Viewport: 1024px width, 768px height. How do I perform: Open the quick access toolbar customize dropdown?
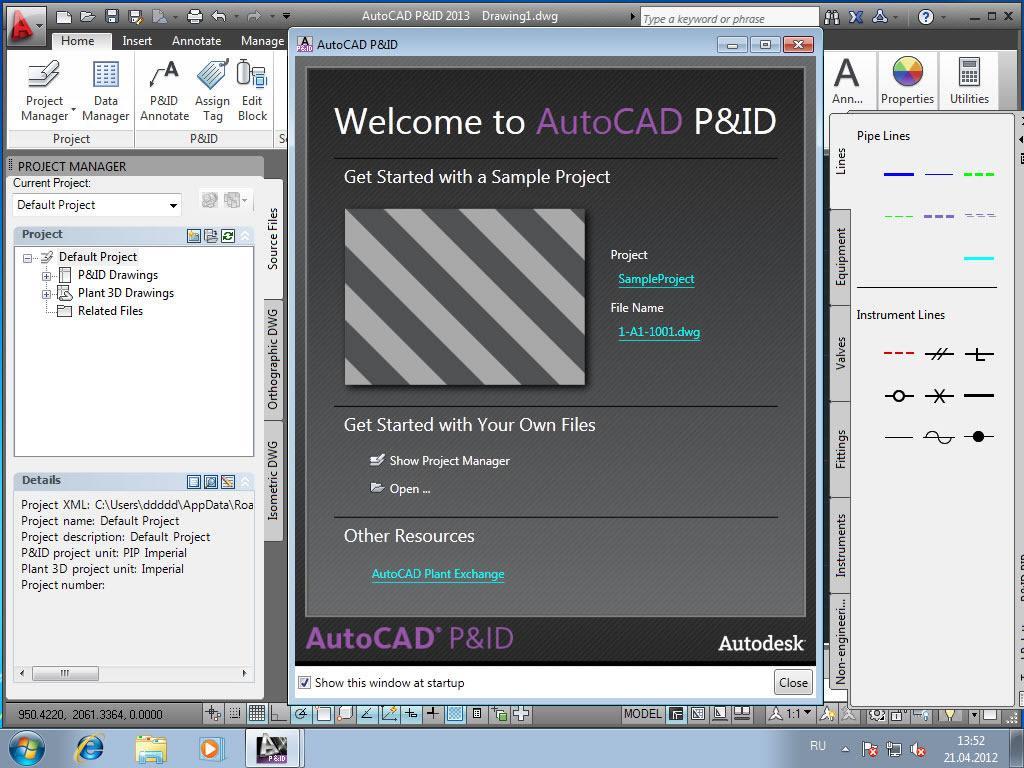click(286, 16)
